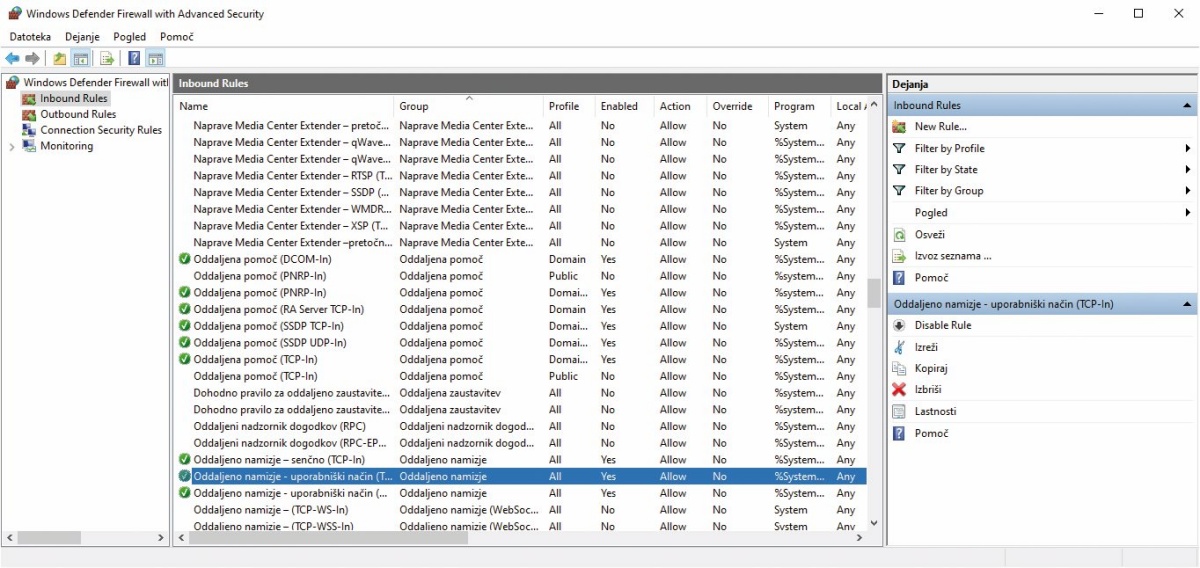The width and height of the screenshot is (1200, 568).
Task: Click Pomoč under the selected rule's actions
Action: 931,433
